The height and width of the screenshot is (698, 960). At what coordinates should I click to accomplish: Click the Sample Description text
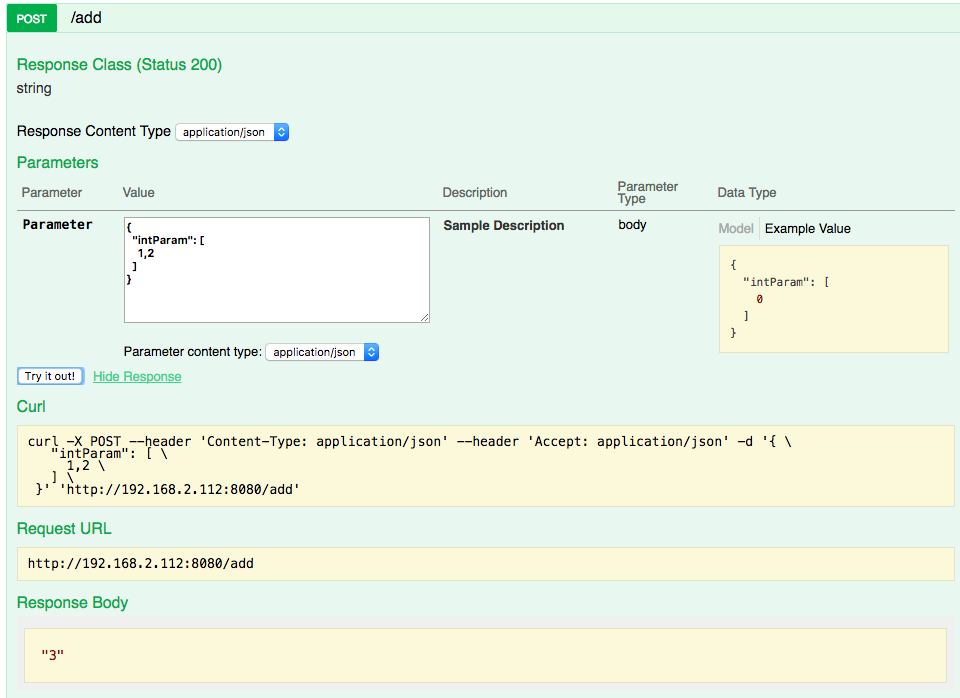tap(504, 226)
